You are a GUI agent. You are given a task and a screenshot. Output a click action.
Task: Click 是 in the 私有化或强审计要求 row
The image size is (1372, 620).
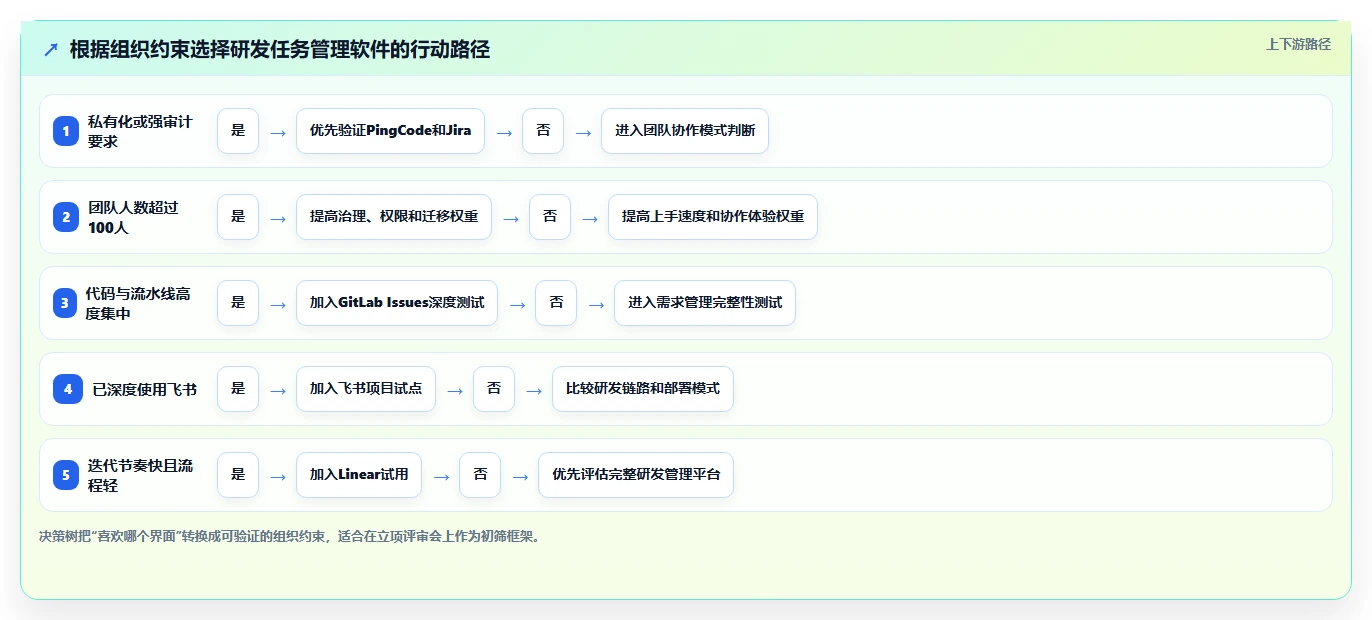coord(238,131)
